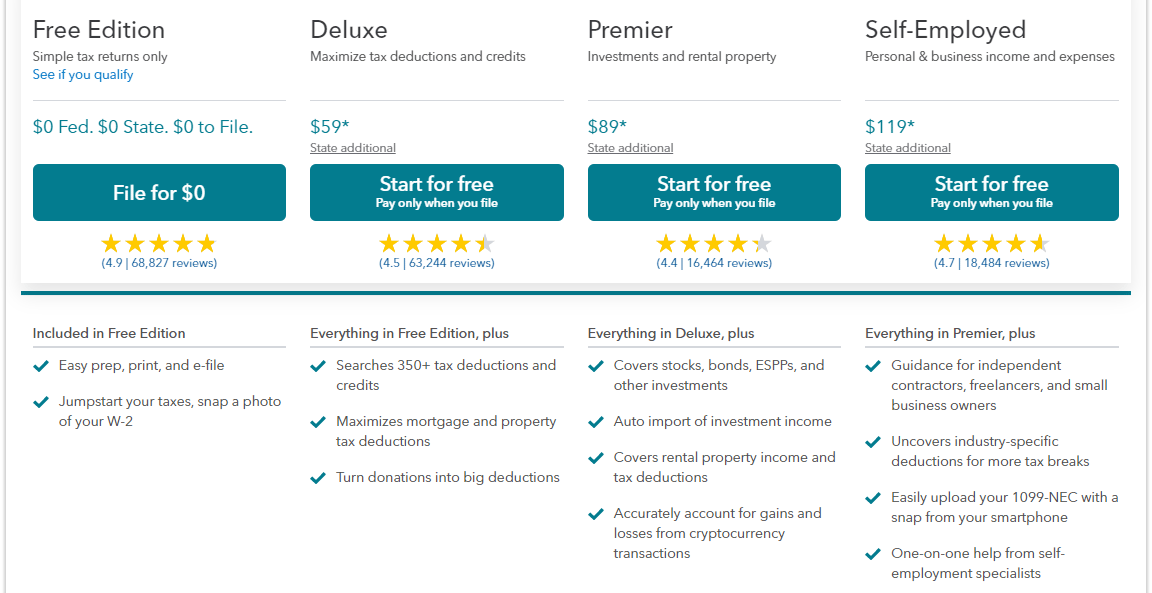
Task: Click the Deluxe star rating icons
Action: click(436, 243)
